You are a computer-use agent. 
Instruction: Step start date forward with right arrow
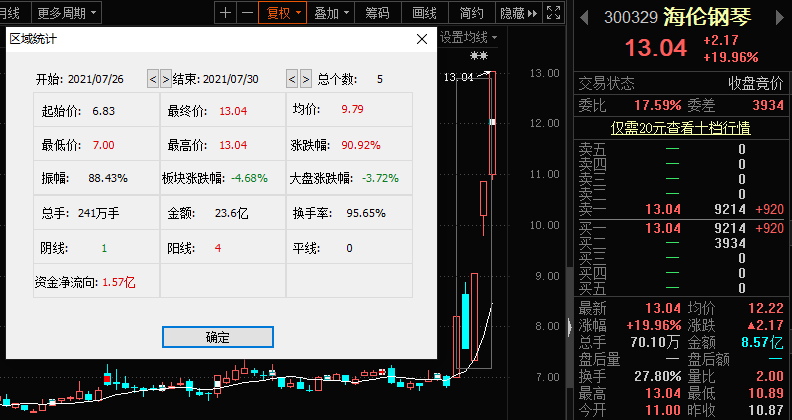166,79
